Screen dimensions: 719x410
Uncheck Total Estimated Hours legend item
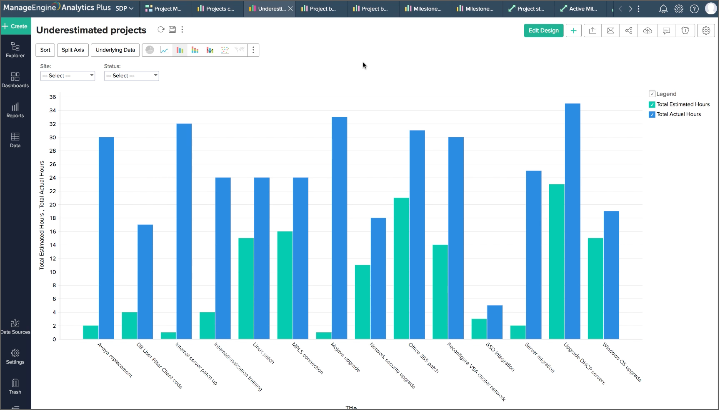click(x=652, y=104)
